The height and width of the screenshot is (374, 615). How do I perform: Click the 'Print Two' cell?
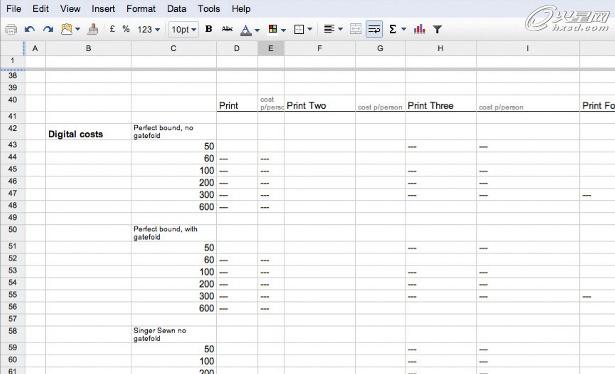point(320,103)
